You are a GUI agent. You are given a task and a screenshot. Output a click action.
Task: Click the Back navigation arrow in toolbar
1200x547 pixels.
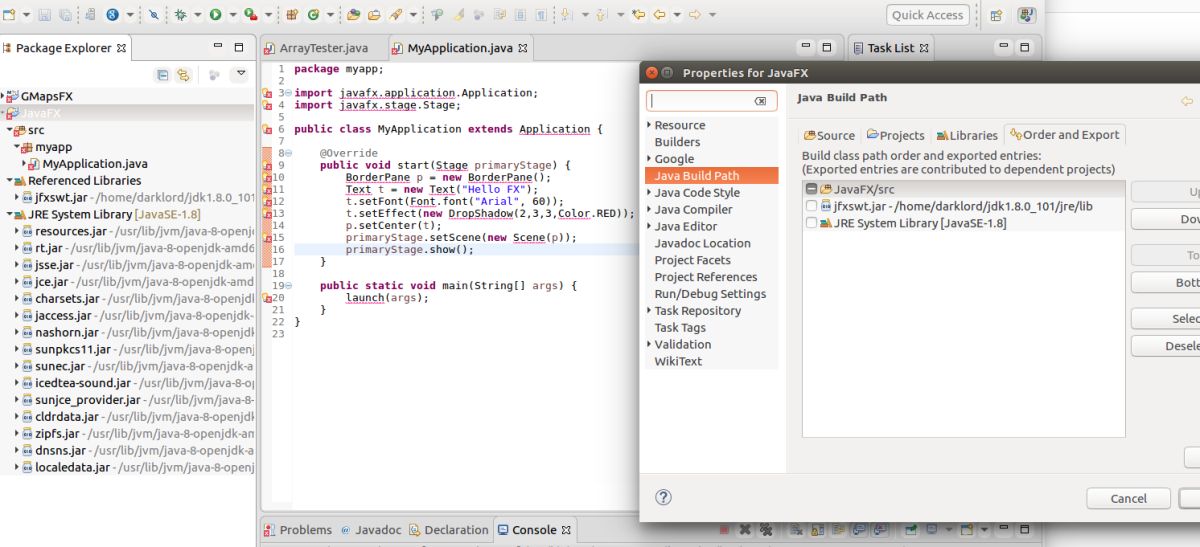pyautogui.click(x=659, y=15)
